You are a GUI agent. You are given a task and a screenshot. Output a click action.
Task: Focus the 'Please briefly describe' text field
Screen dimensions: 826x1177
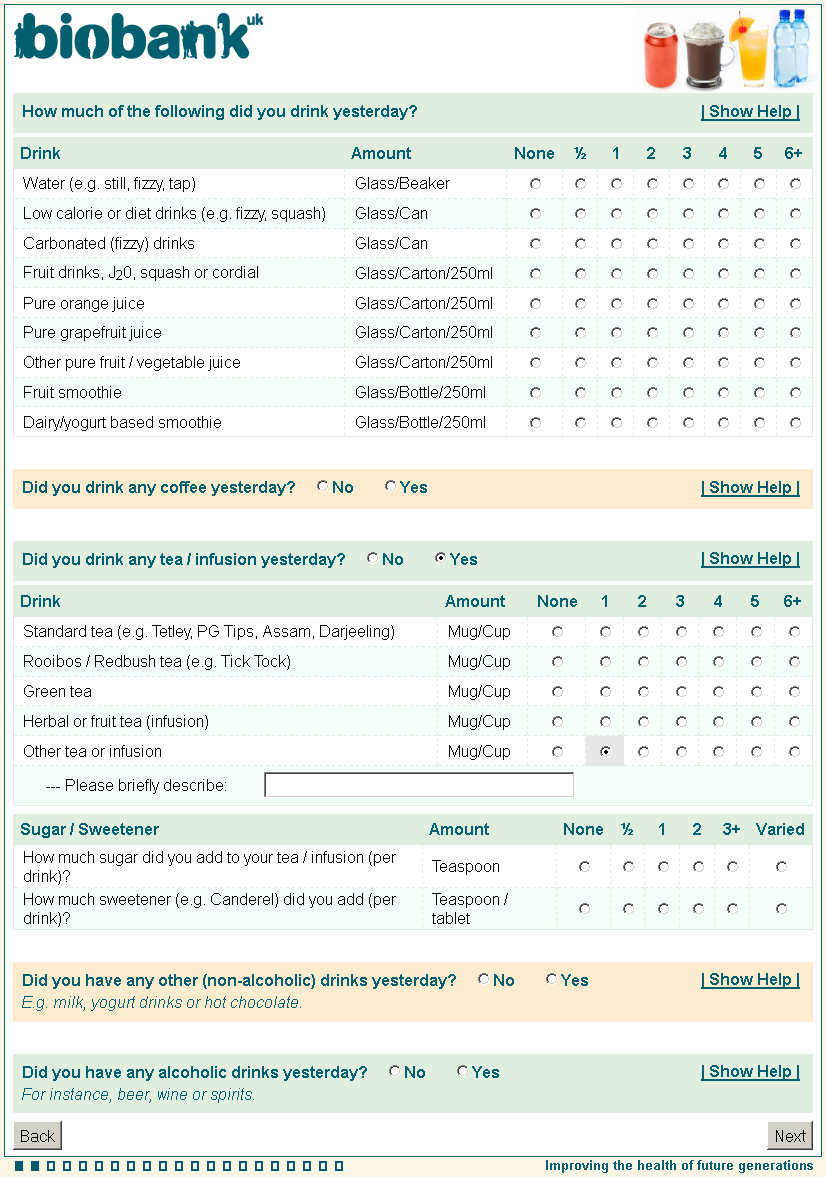pyautogui.click(x=419, y=785)
